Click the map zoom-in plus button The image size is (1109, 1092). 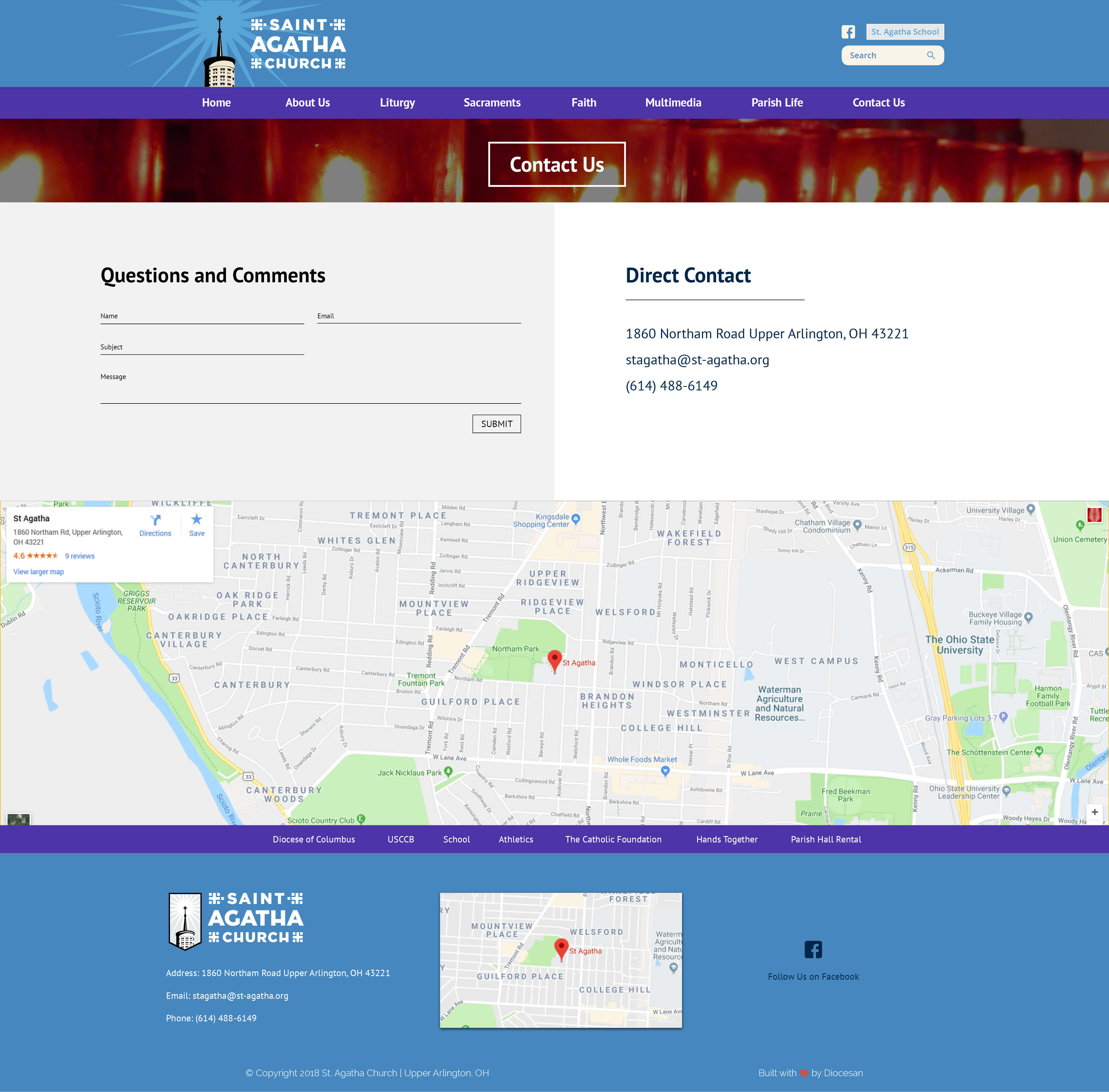1094,812
